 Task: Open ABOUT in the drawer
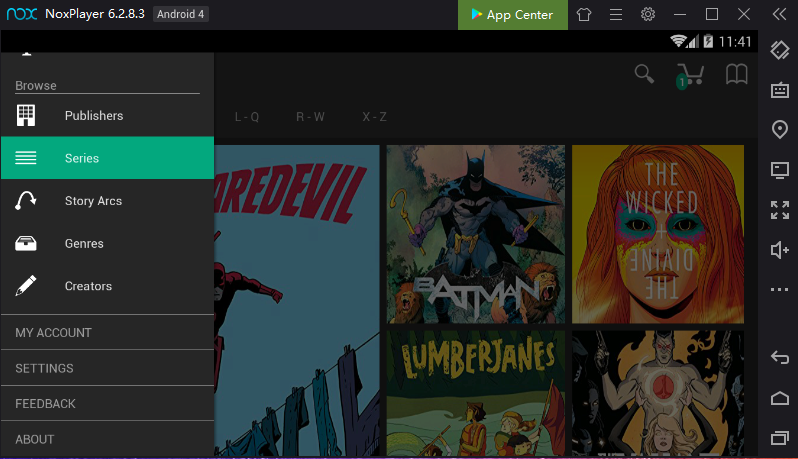coord(107,439)
